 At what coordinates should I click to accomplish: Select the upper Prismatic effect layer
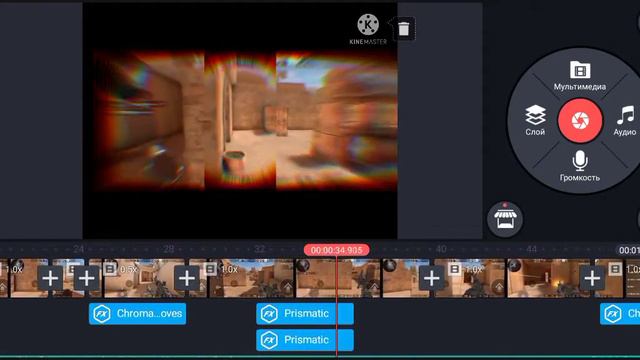point(305,313)
